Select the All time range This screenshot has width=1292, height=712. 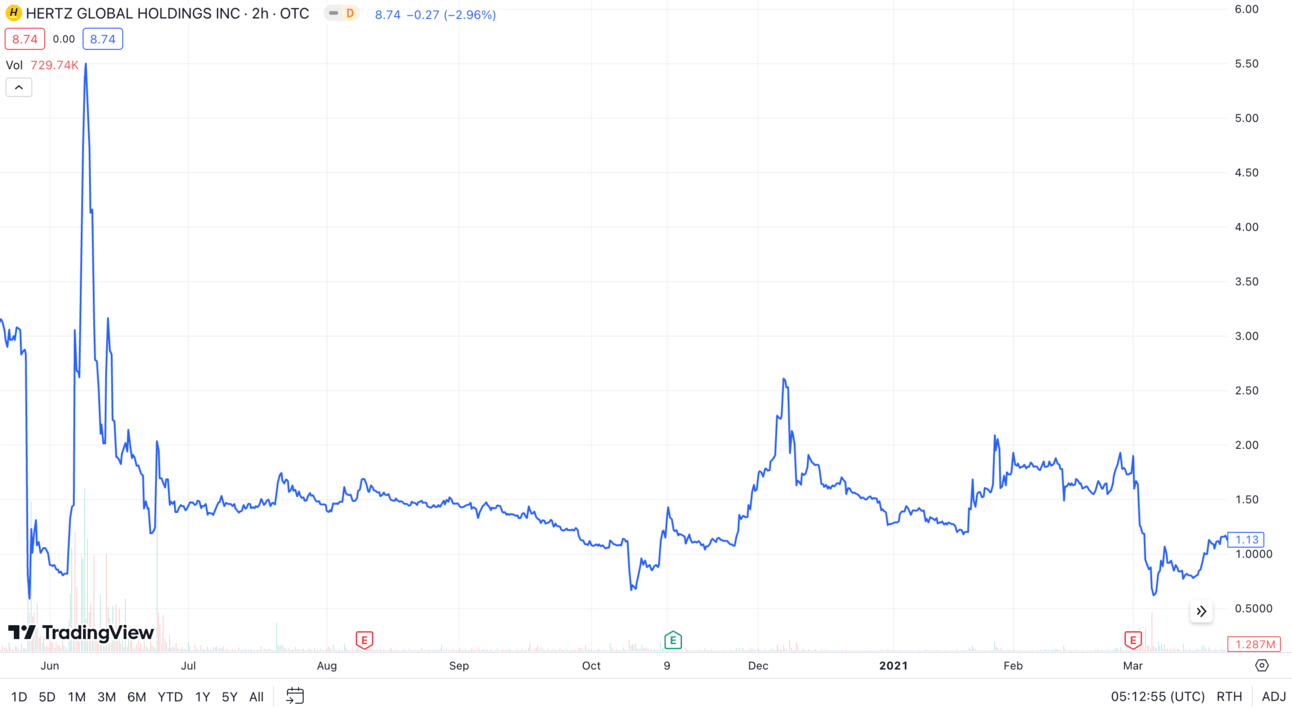256,697
